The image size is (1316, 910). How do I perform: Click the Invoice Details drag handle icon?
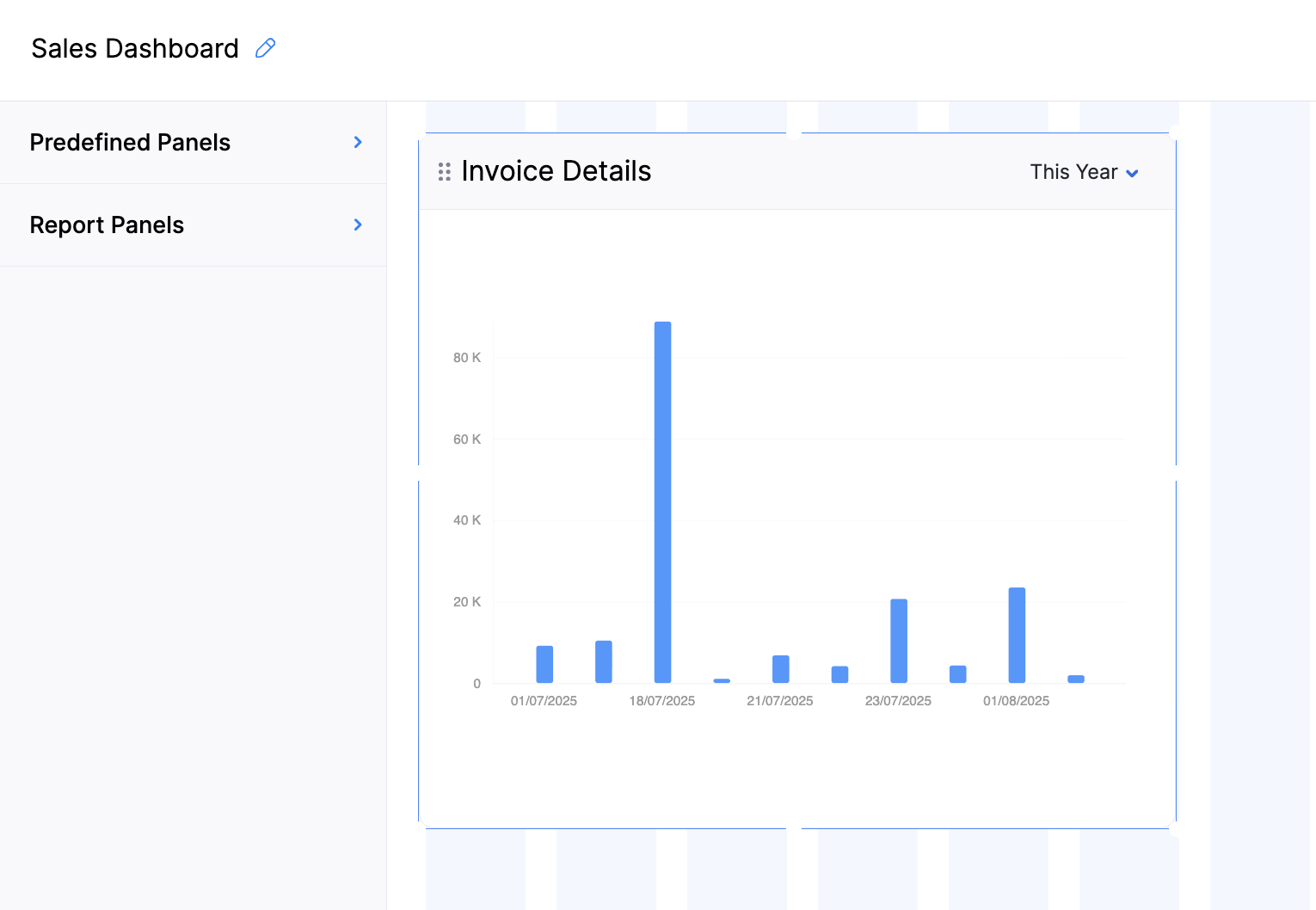[x=445, y=172]
